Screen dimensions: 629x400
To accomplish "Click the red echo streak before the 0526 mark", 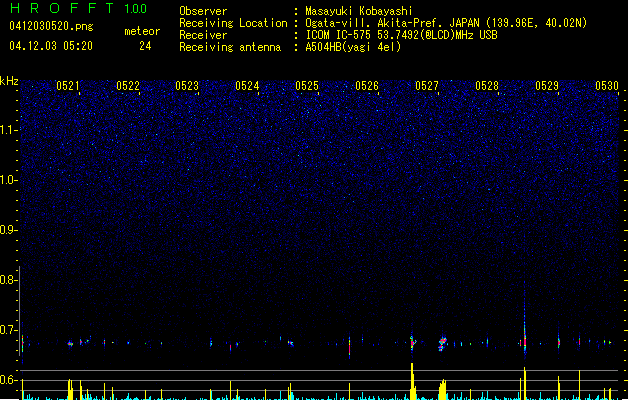I will pos(349,346).
